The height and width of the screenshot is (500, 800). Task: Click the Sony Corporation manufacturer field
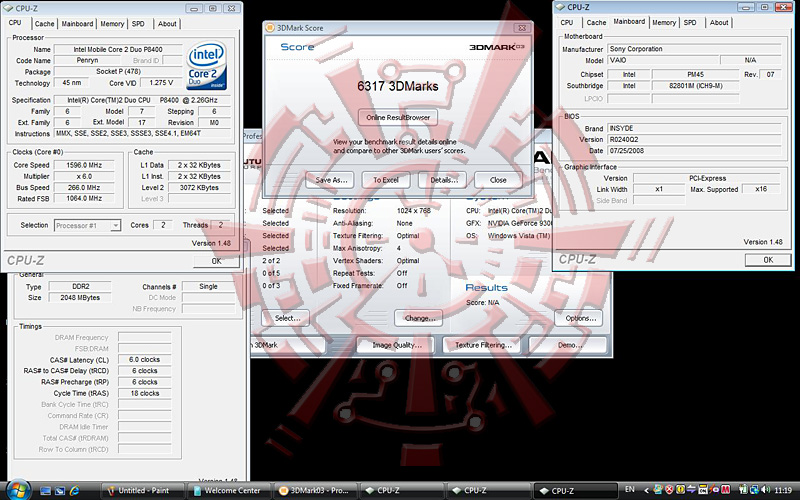[x=694, y=49]
